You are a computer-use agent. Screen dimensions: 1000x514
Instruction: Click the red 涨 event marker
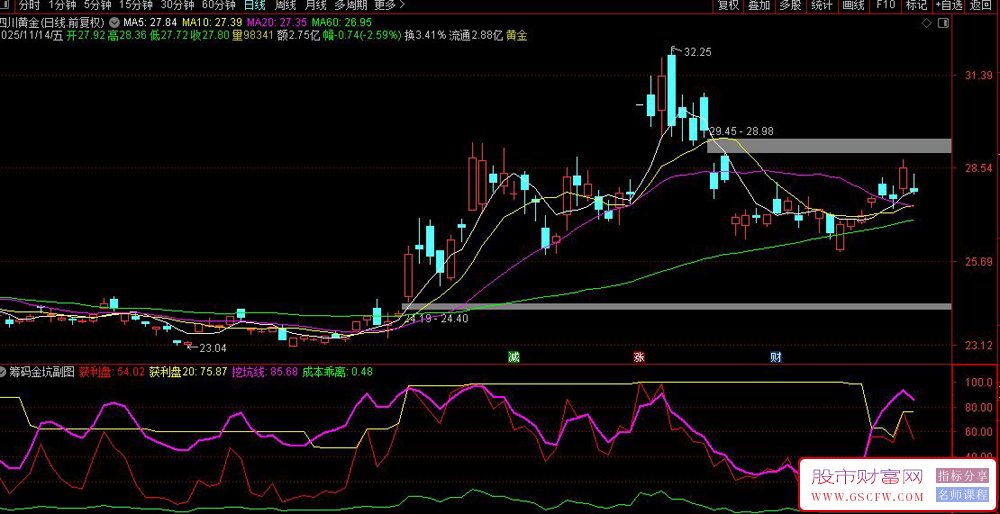tap(638, 356)
